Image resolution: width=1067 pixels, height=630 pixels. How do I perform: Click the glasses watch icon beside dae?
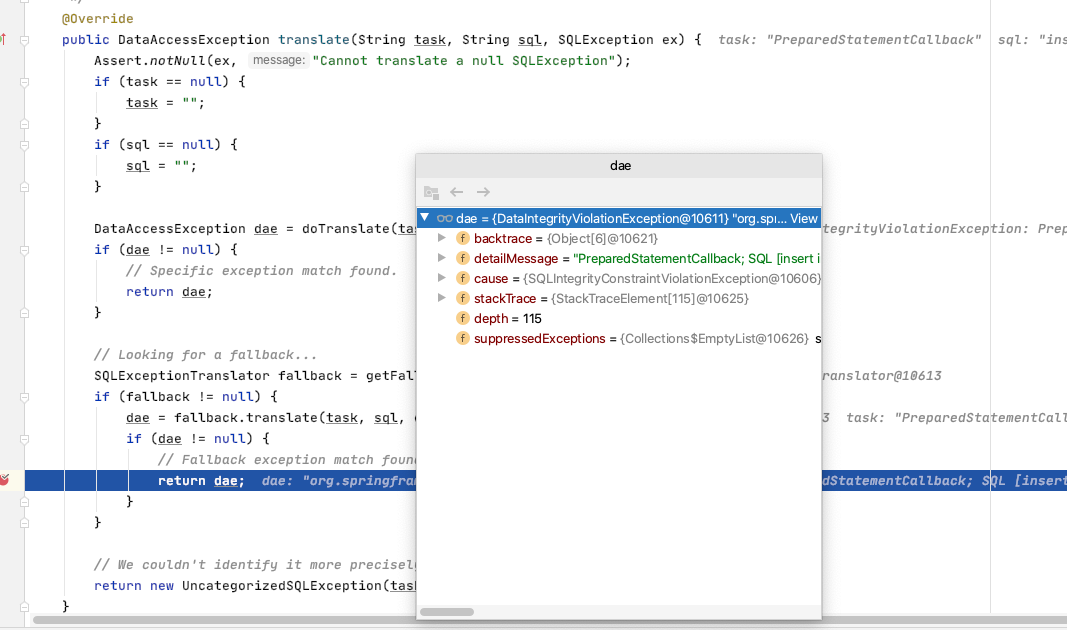(x=444, y=218)
